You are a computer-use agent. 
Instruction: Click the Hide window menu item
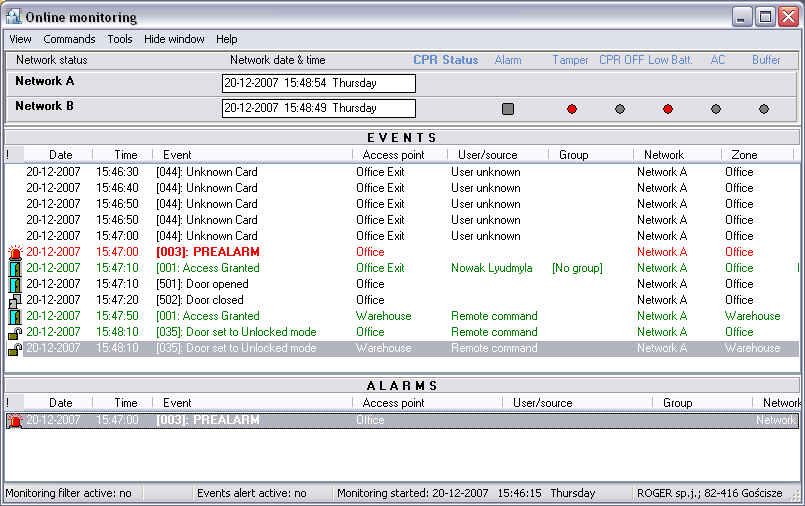coord(174,39)
